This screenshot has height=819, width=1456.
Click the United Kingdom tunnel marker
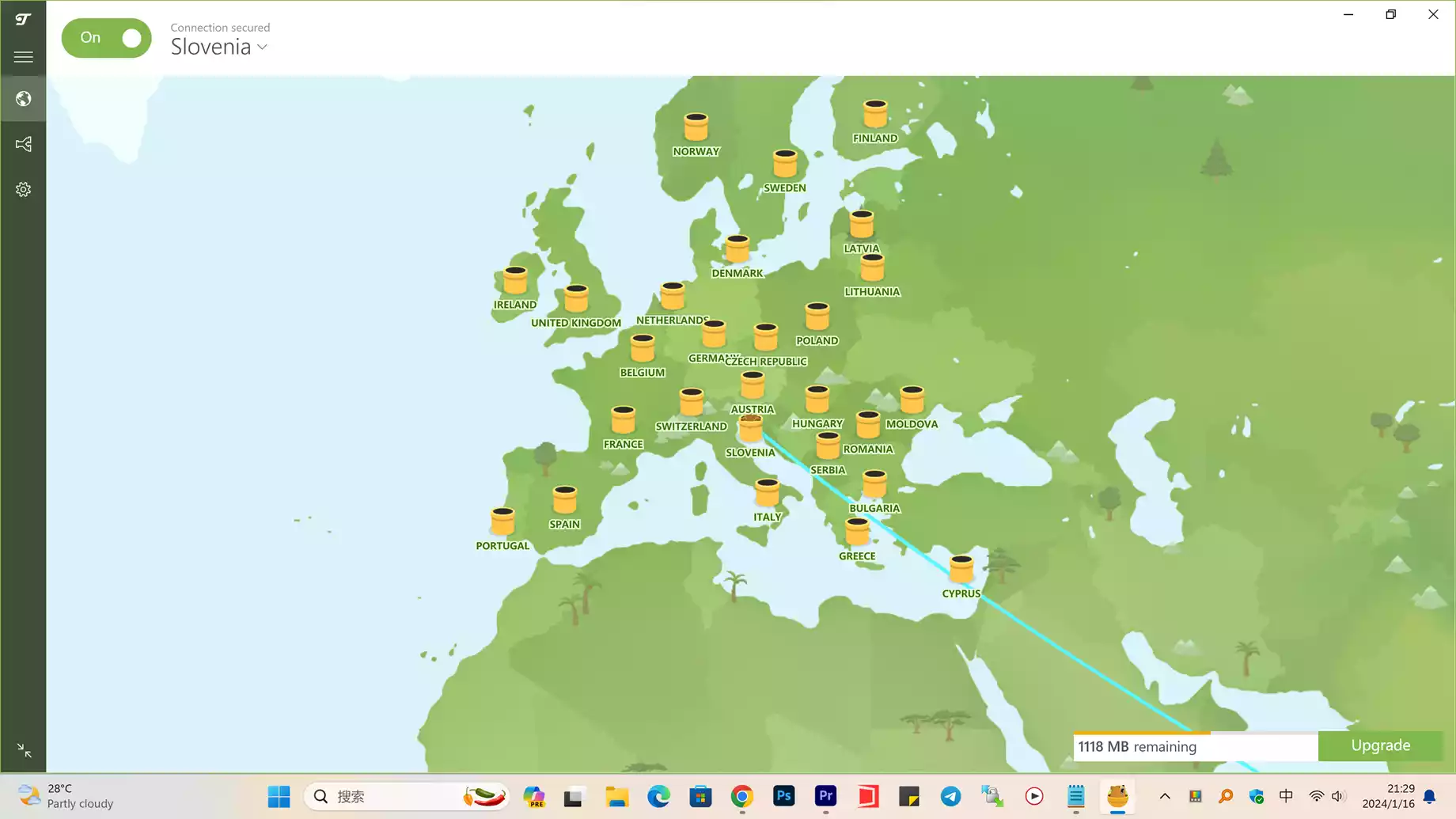pyautogui.click(x=576, y=299)
